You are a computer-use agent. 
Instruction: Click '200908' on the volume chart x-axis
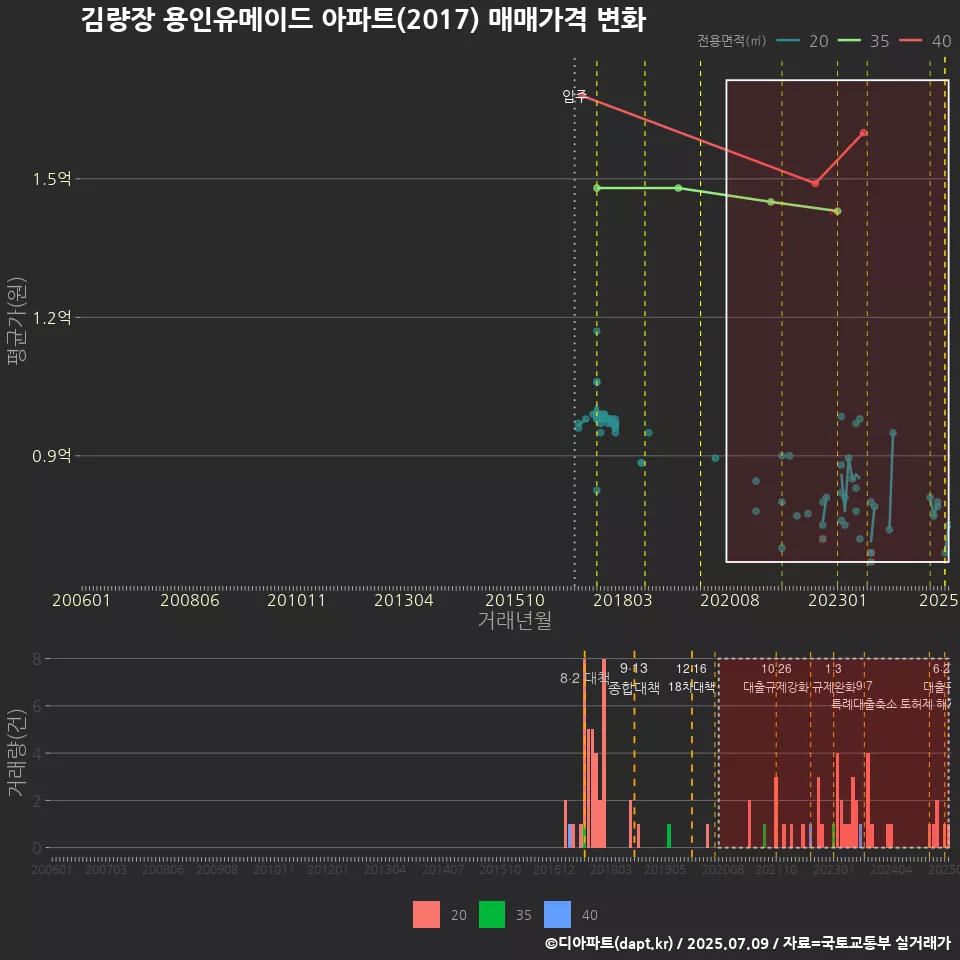click(x=217, y=869)
